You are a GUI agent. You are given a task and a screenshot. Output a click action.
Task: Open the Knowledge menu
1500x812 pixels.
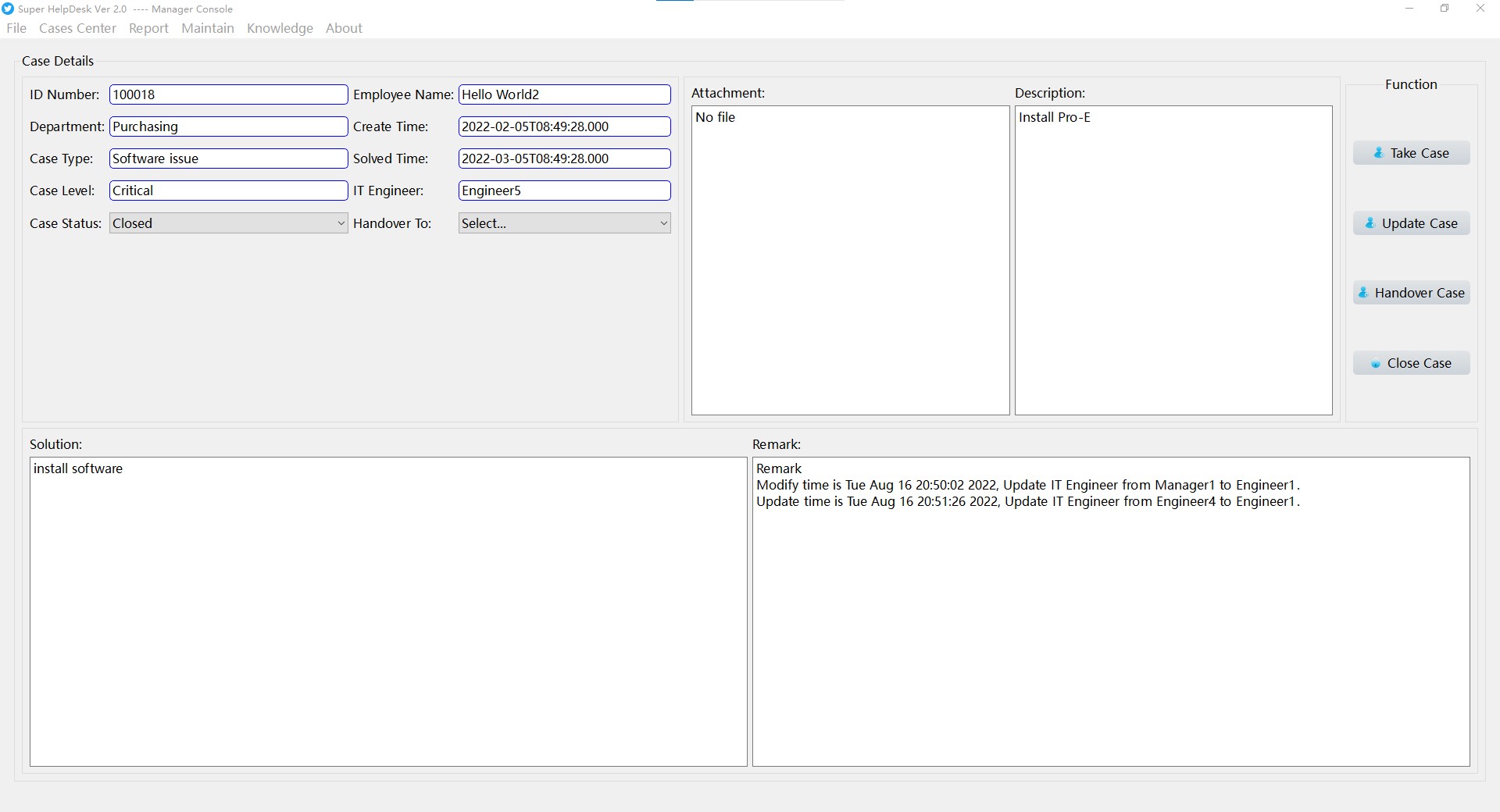pos(280,28)
